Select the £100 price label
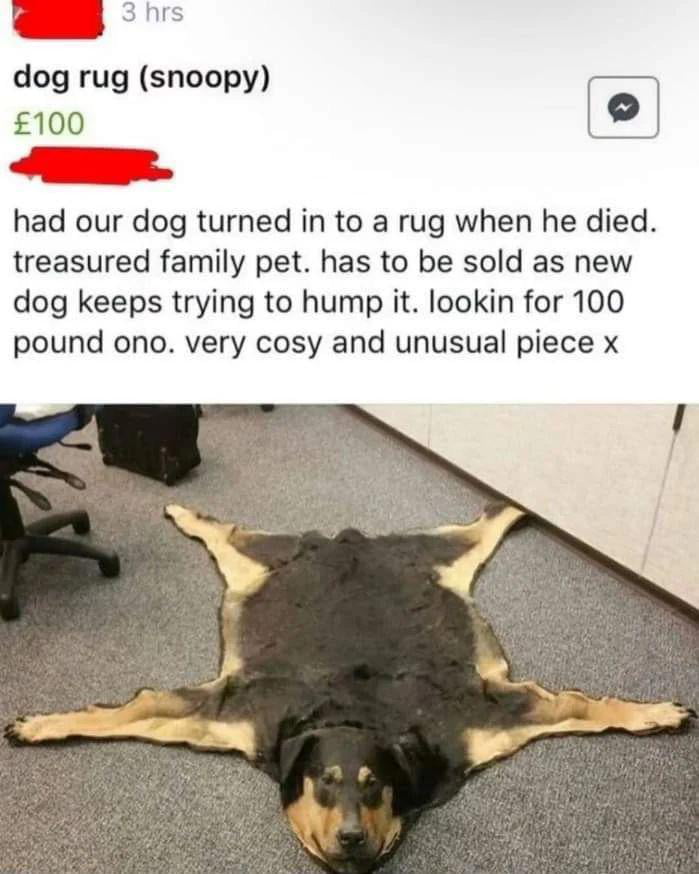Image resolution: width=699 pixels, height=874 pixels. [x=49, y=123]
